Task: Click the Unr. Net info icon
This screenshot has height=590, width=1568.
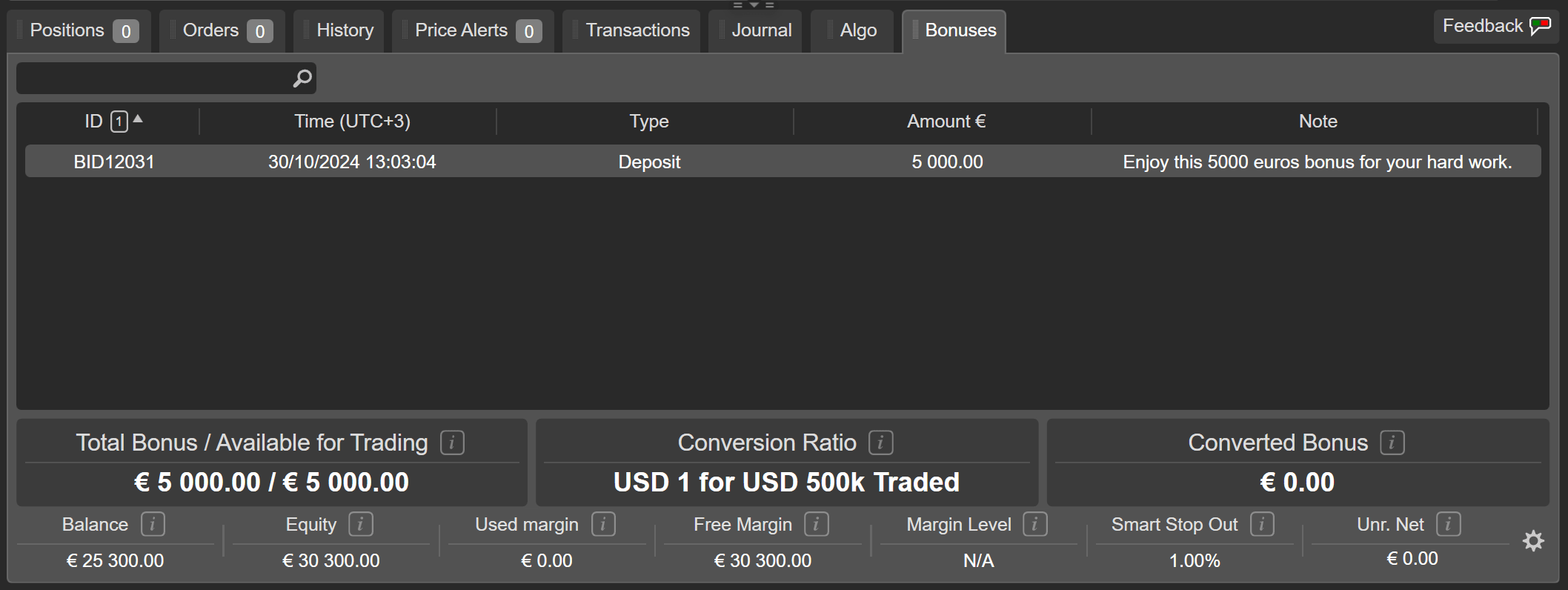Action: click(x=1448, y=524)
